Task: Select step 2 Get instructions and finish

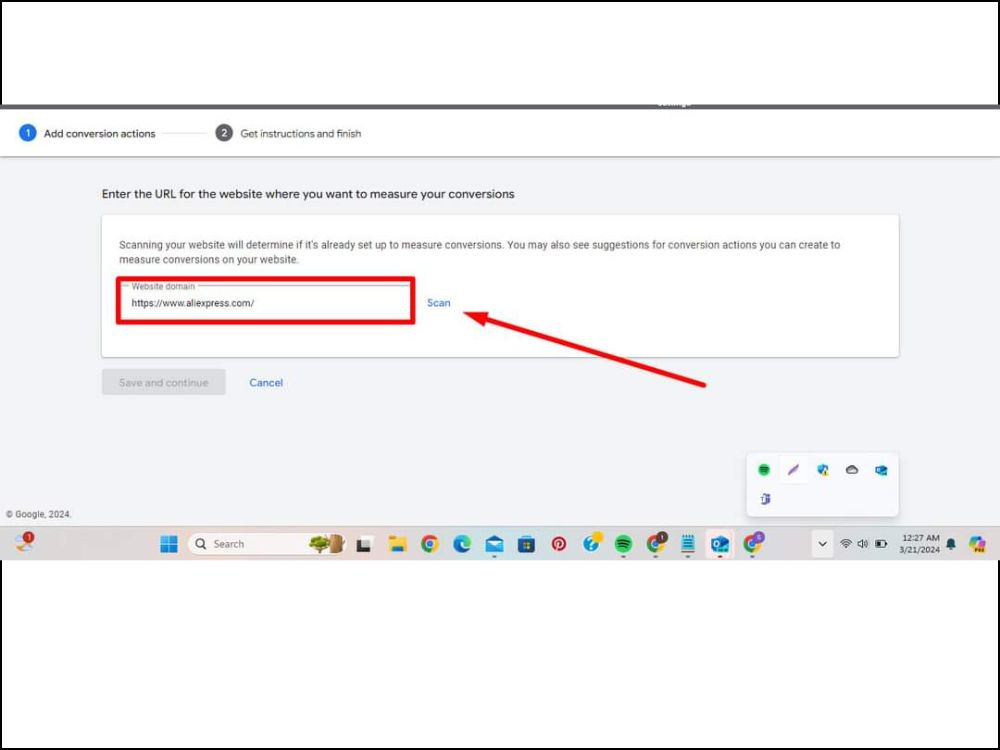Action: tap(288, 133)
